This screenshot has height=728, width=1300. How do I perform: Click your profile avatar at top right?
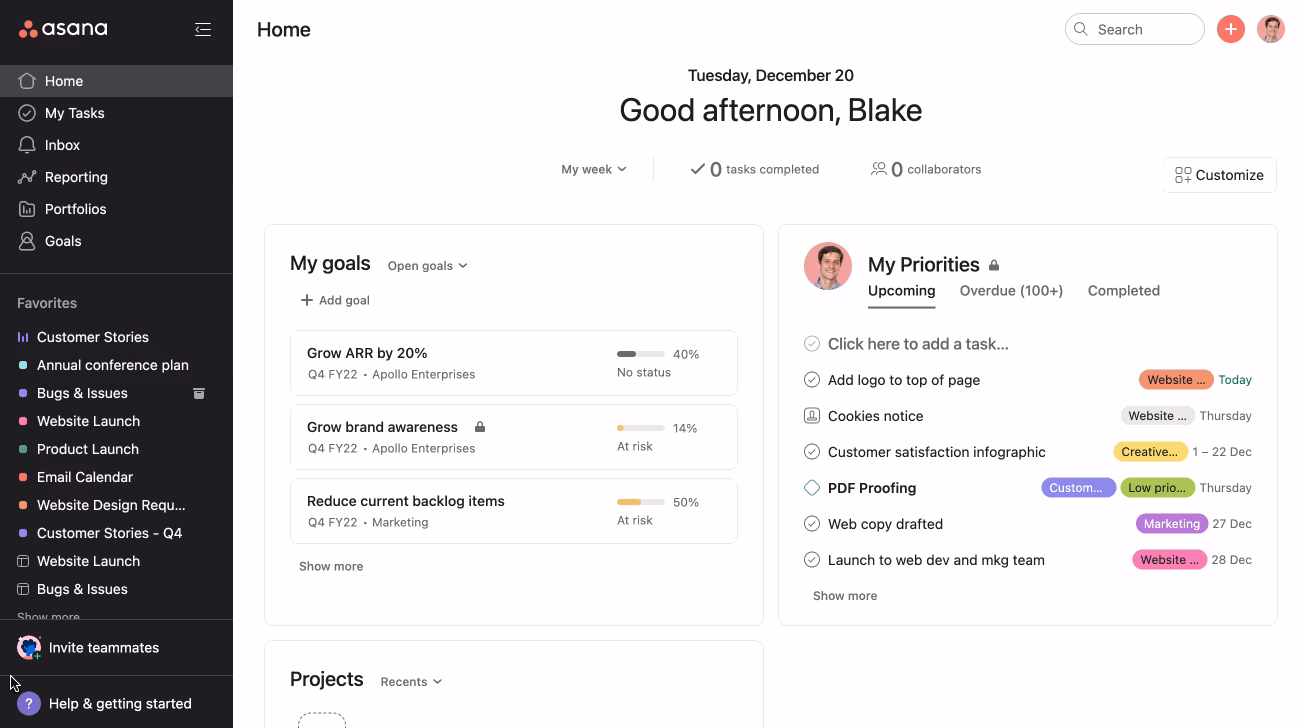click(1270, 29)
